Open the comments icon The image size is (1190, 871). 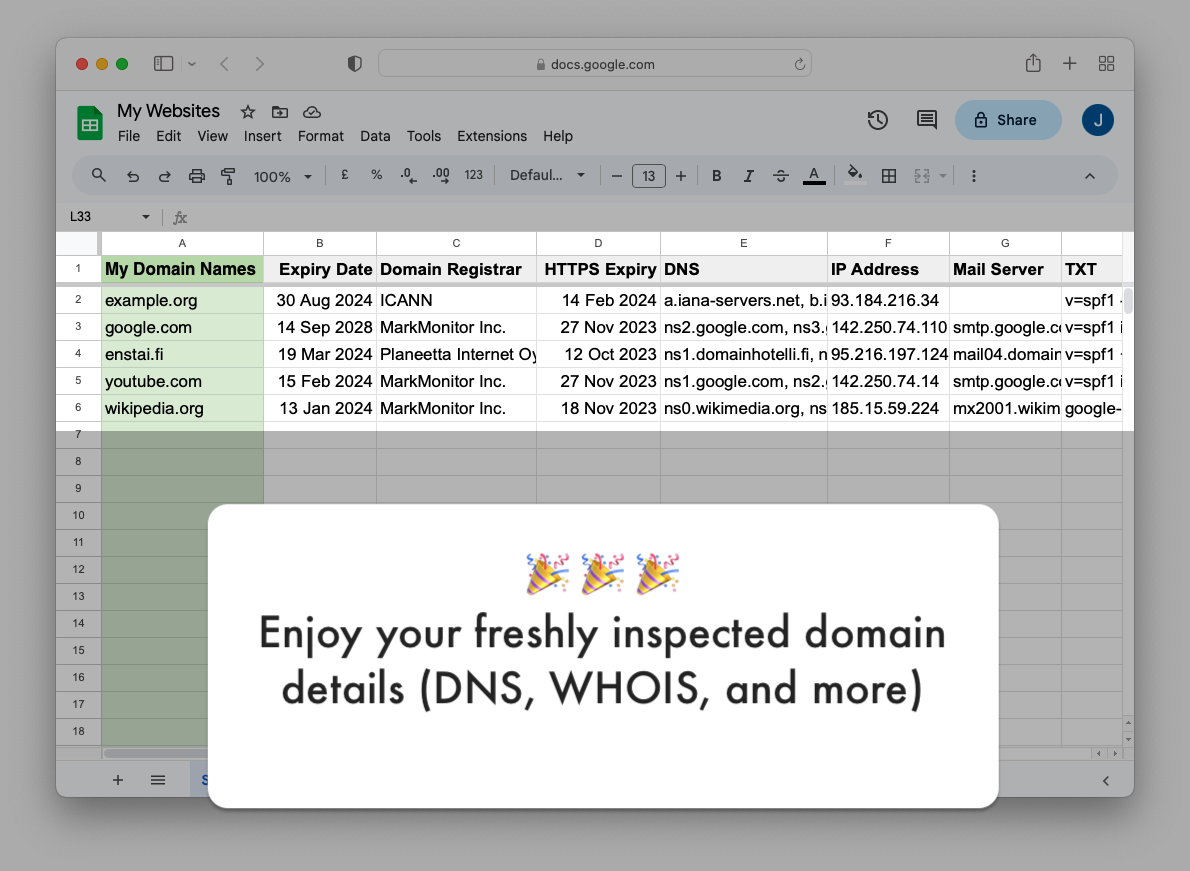click(x=926, y=120)
